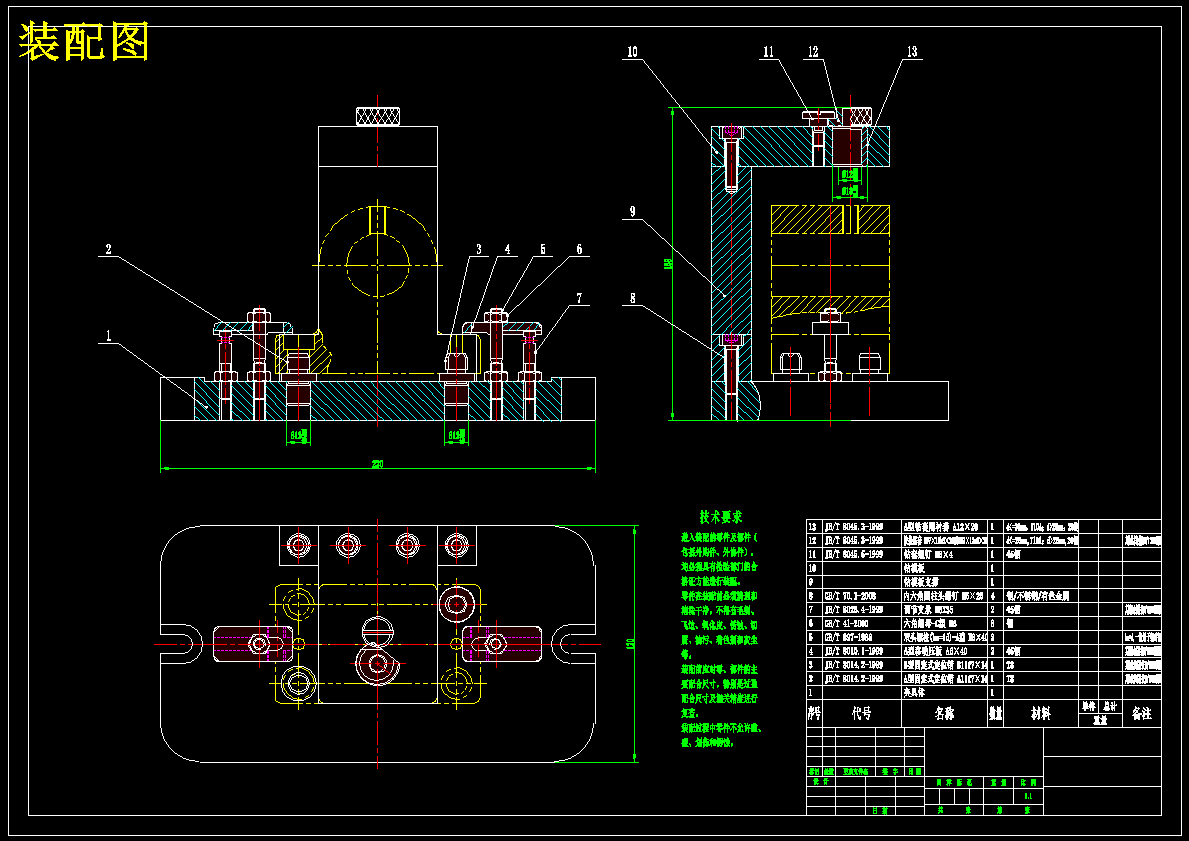Click the knurled knob atop front view
The height and width of the screenshot is (841, 1189).
point(378,117)
